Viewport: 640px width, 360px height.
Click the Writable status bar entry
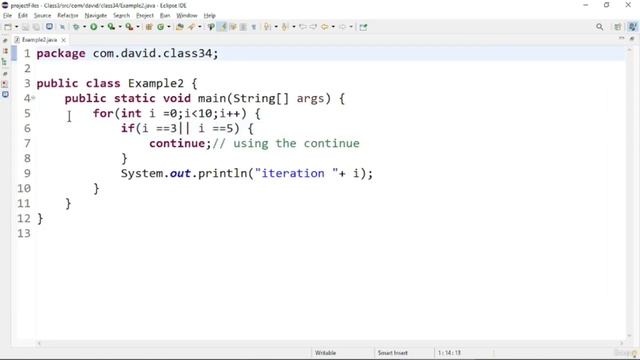click(x=325, y=353)
